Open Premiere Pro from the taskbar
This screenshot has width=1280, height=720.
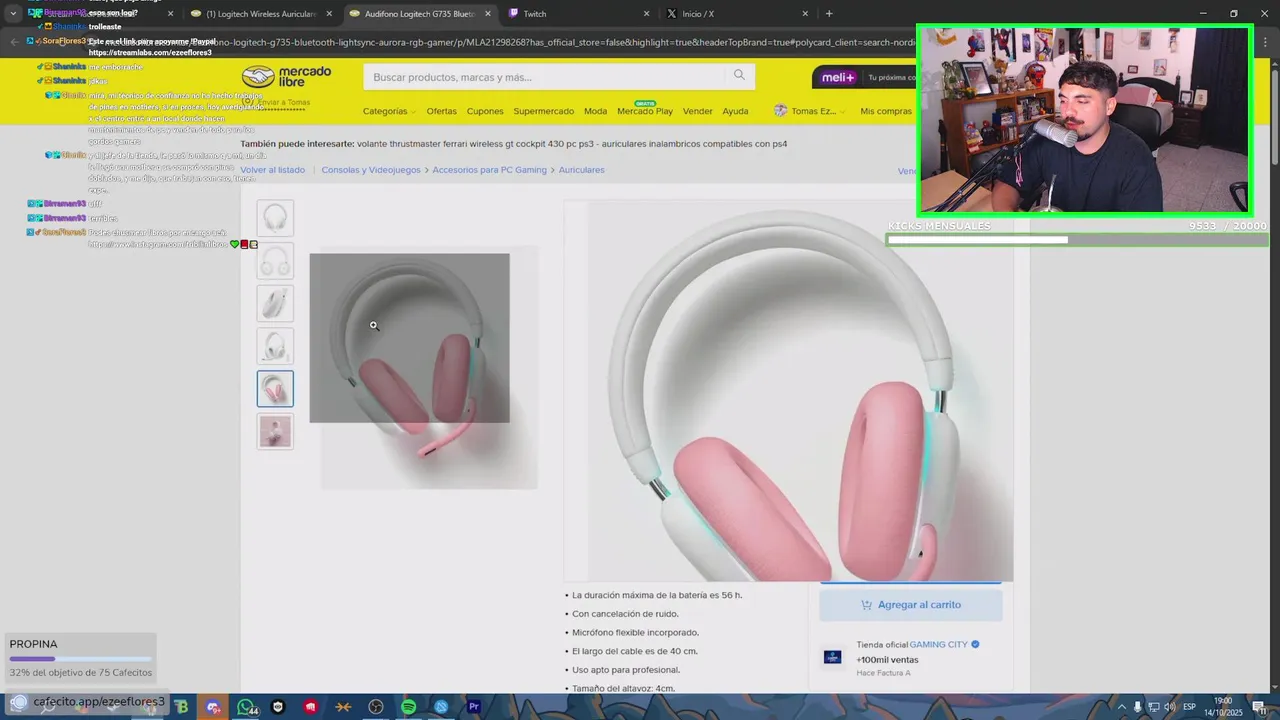click(474, 707)
